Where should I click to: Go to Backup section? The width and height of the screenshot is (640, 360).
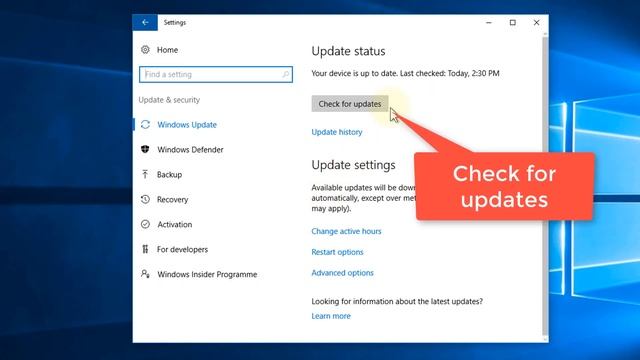[x=169, y=174]
